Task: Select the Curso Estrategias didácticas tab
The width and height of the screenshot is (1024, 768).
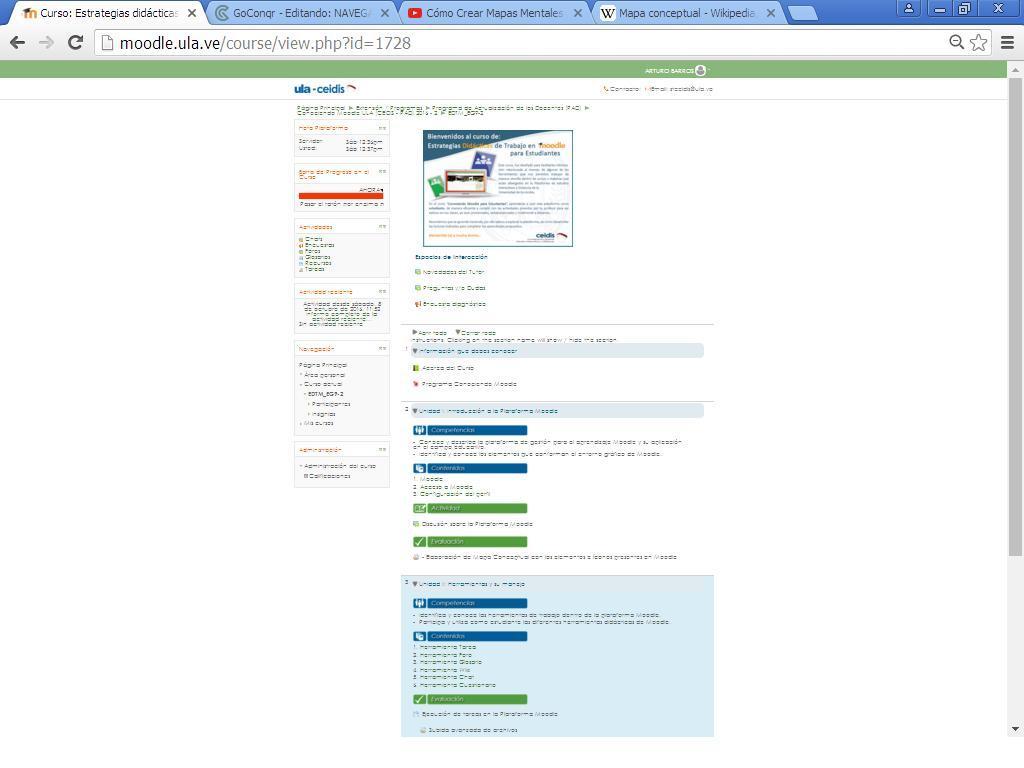Action: tap(108, 13)
